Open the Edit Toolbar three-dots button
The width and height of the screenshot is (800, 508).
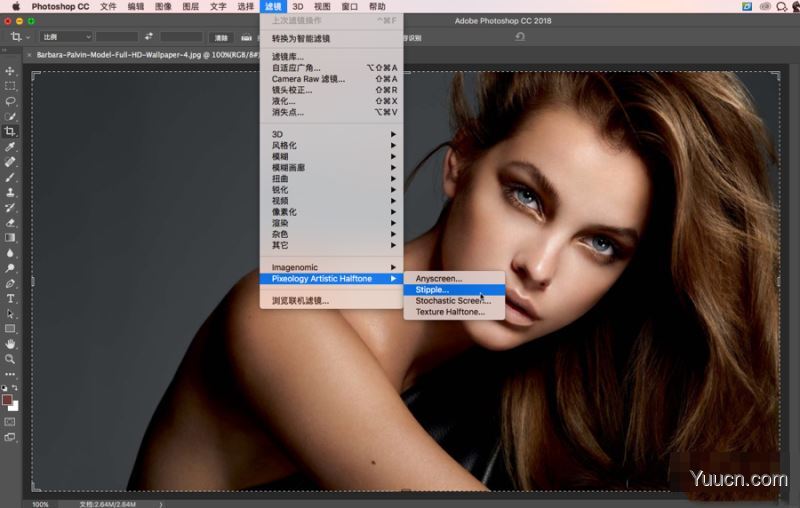click(x=10, y=374)
